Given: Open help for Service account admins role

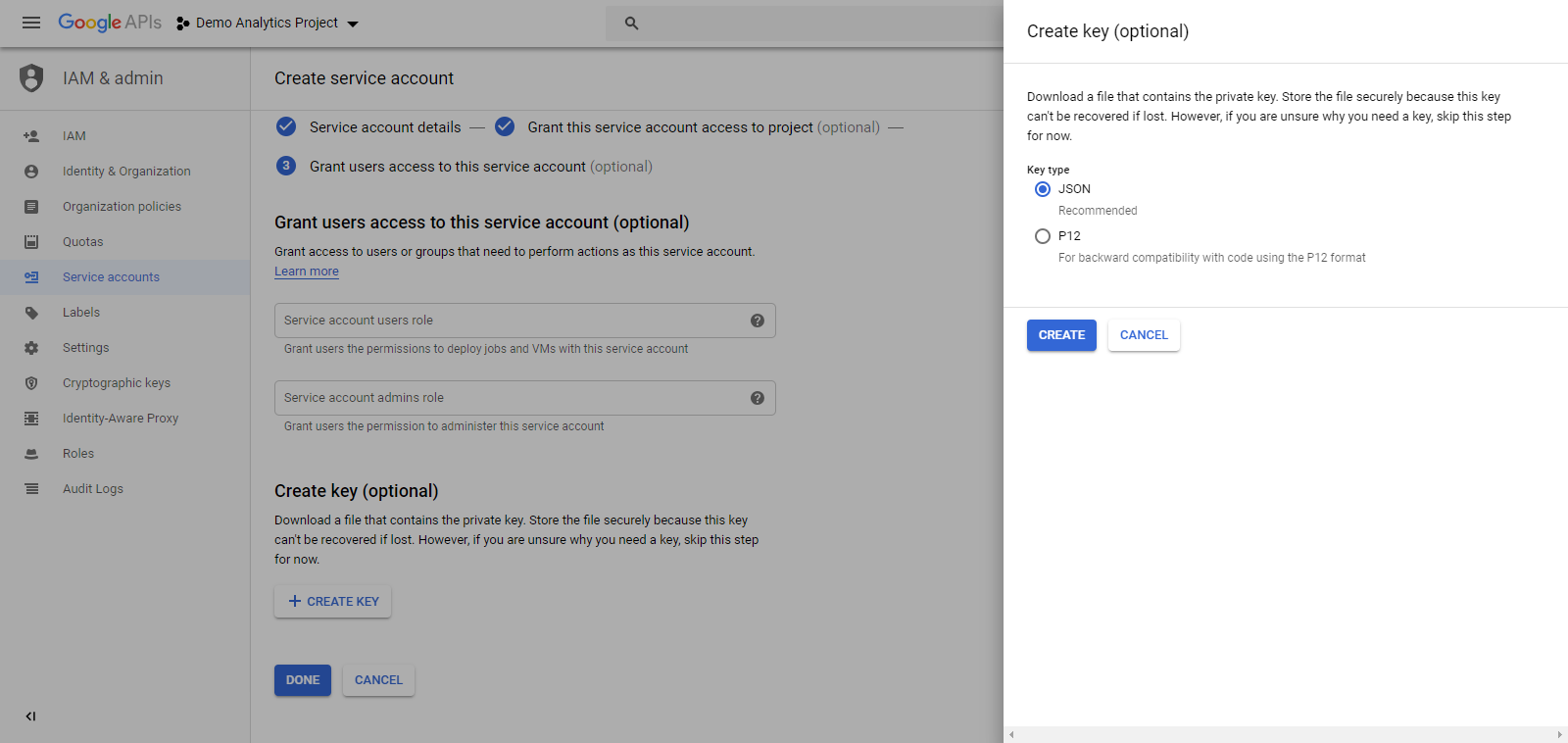Looking at the screenshot, I should coord(758,398).
